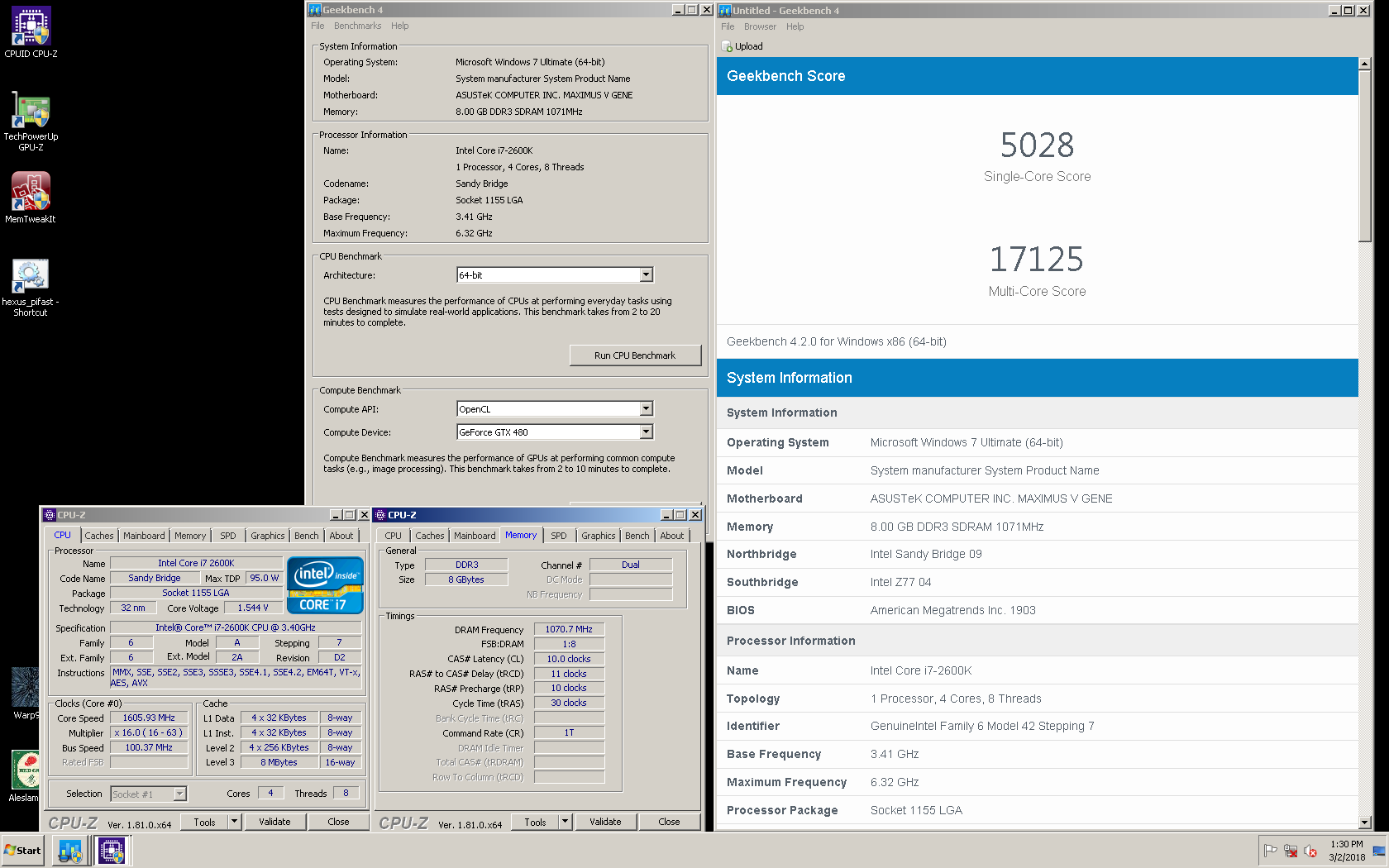Open the Browser menu in results window
Image resolution: width=1389 pixels, height=868 pixels.
point(760,26)
